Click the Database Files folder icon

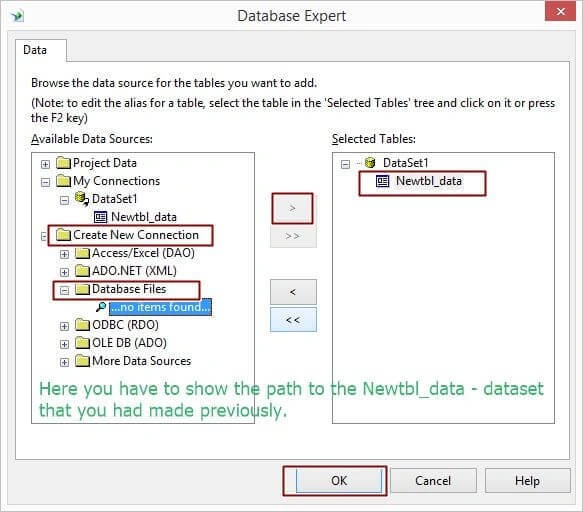point(82,289)
